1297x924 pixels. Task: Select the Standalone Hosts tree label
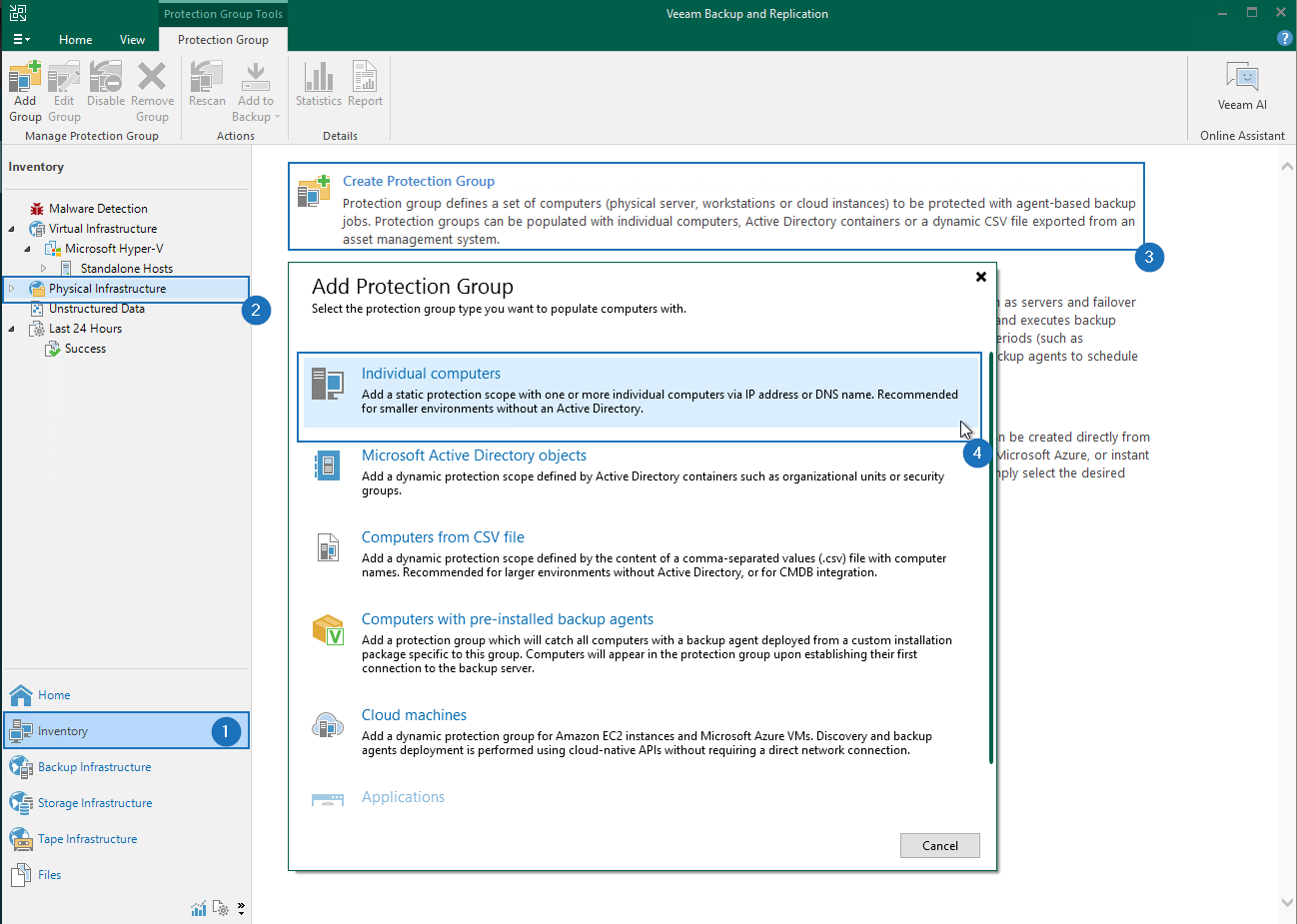click(127, 269)
